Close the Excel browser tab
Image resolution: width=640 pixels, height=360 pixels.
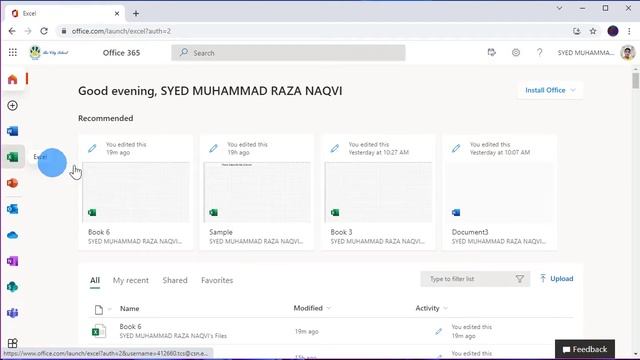coord(117,13)
